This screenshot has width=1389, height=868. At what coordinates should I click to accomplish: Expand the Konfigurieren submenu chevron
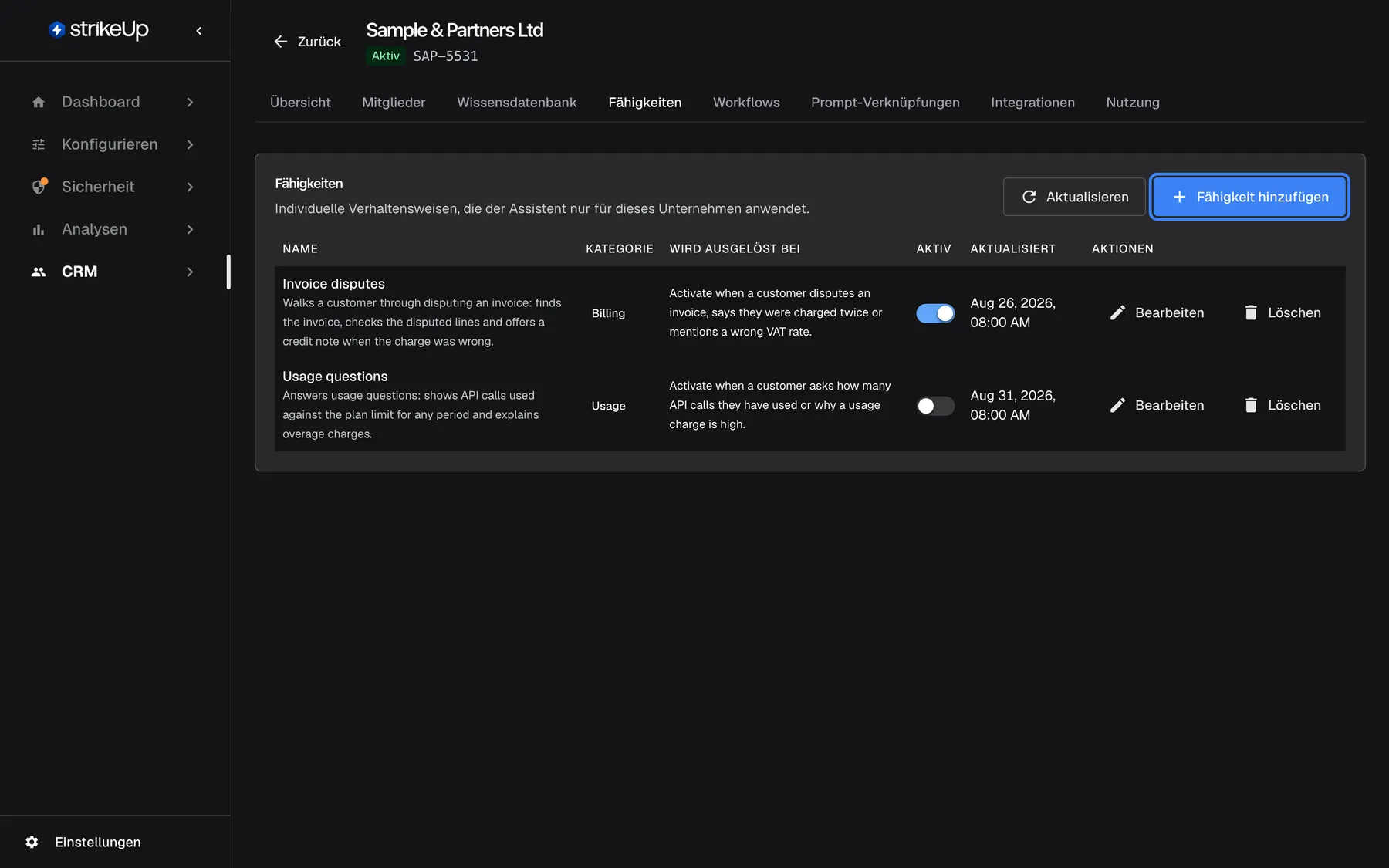[190, 144]
